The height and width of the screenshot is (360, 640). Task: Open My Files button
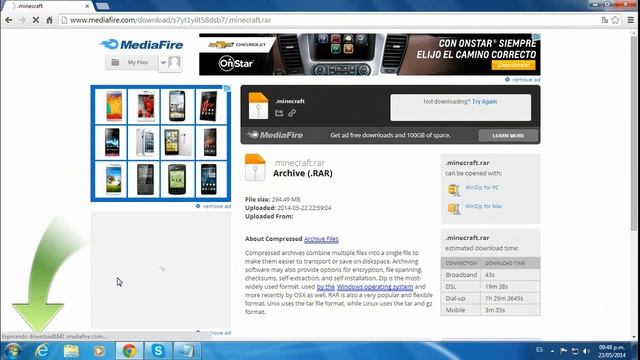coord(131,62)
